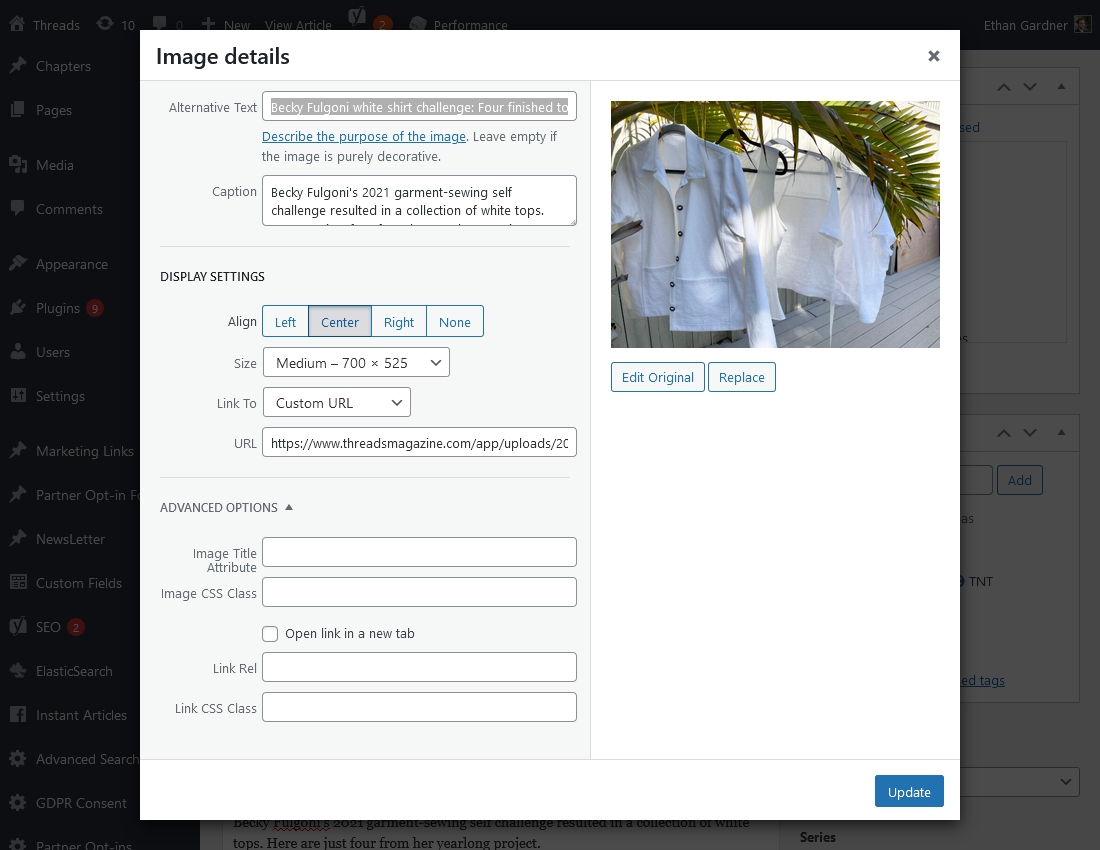Screen dimensions: 1100x850
Task: Click the updates icon in admin bar
Action: [x=115, y=25]
